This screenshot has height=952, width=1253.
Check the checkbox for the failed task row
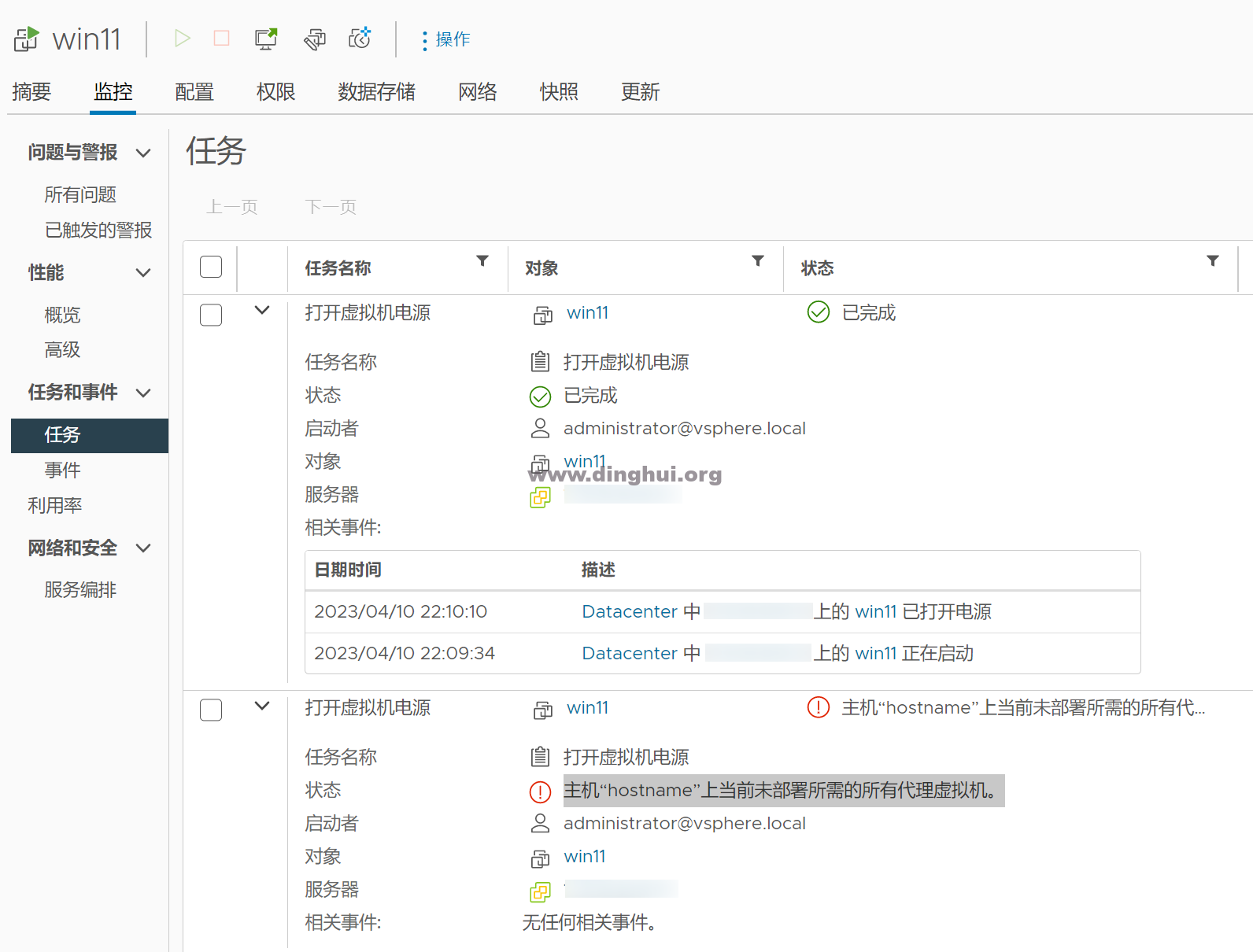[211, 710]
